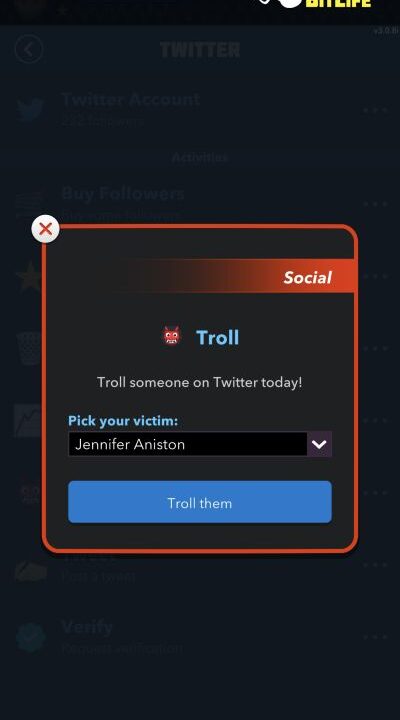Open the Twitter Account row
The image size is (400, 720).
pos(200,110)
